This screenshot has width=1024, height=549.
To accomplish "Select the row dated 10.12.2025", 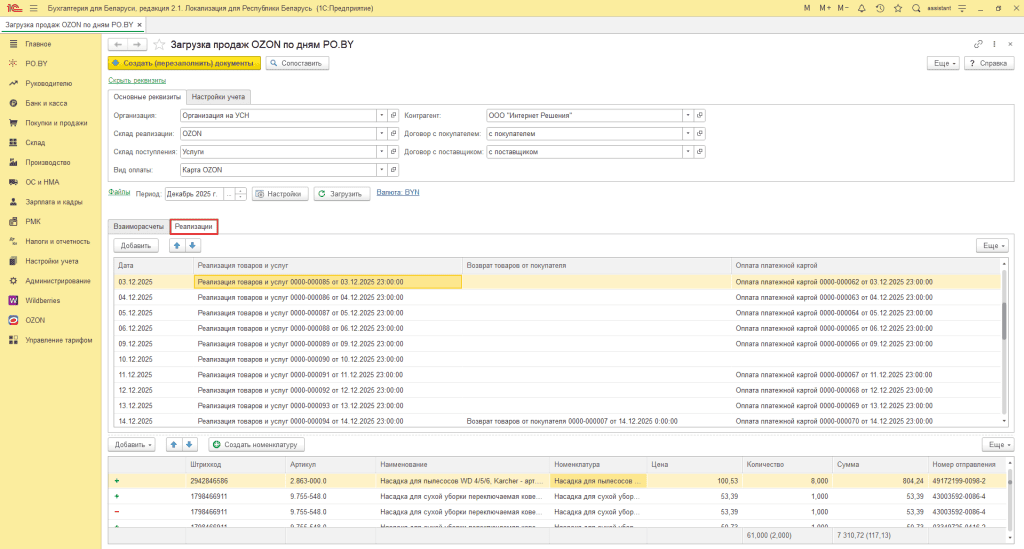I will point(557,359).
